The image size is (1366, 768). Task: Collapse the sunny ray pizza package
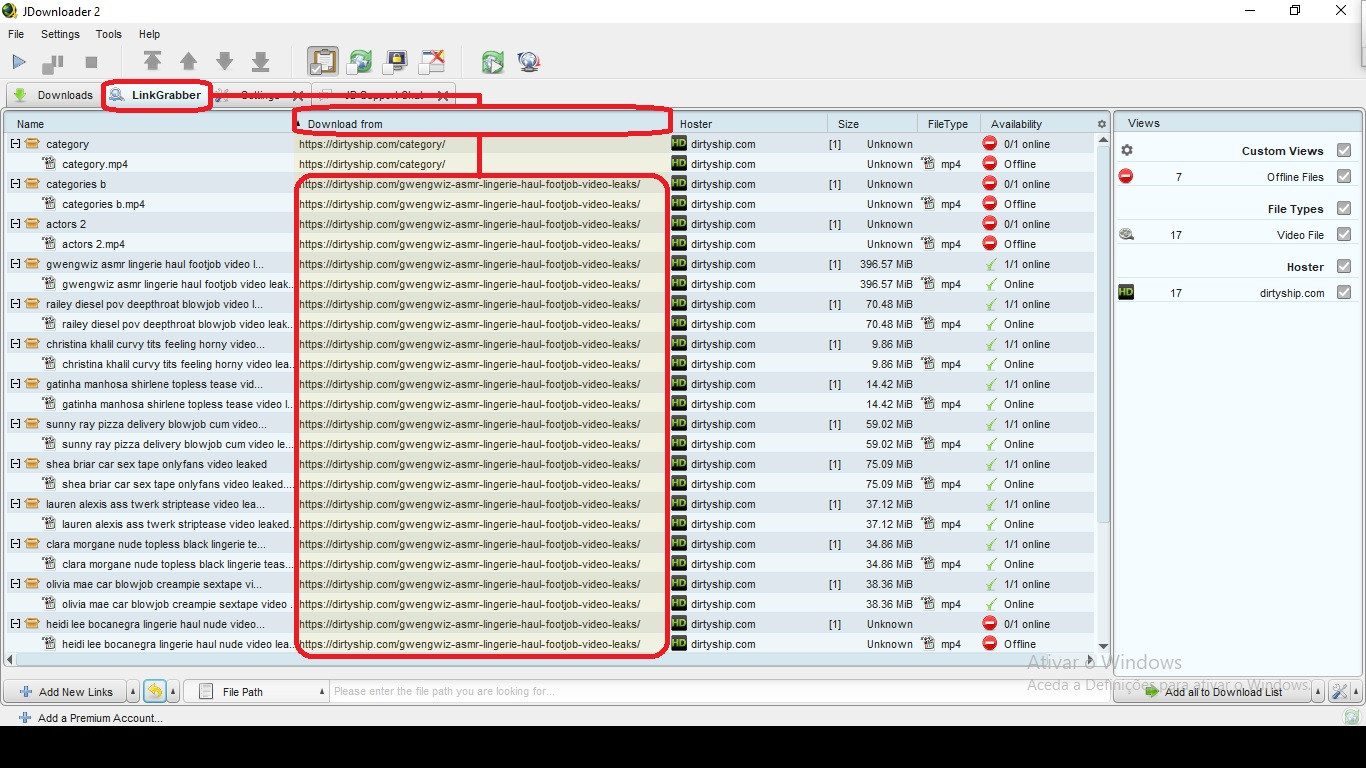point(15,424)
